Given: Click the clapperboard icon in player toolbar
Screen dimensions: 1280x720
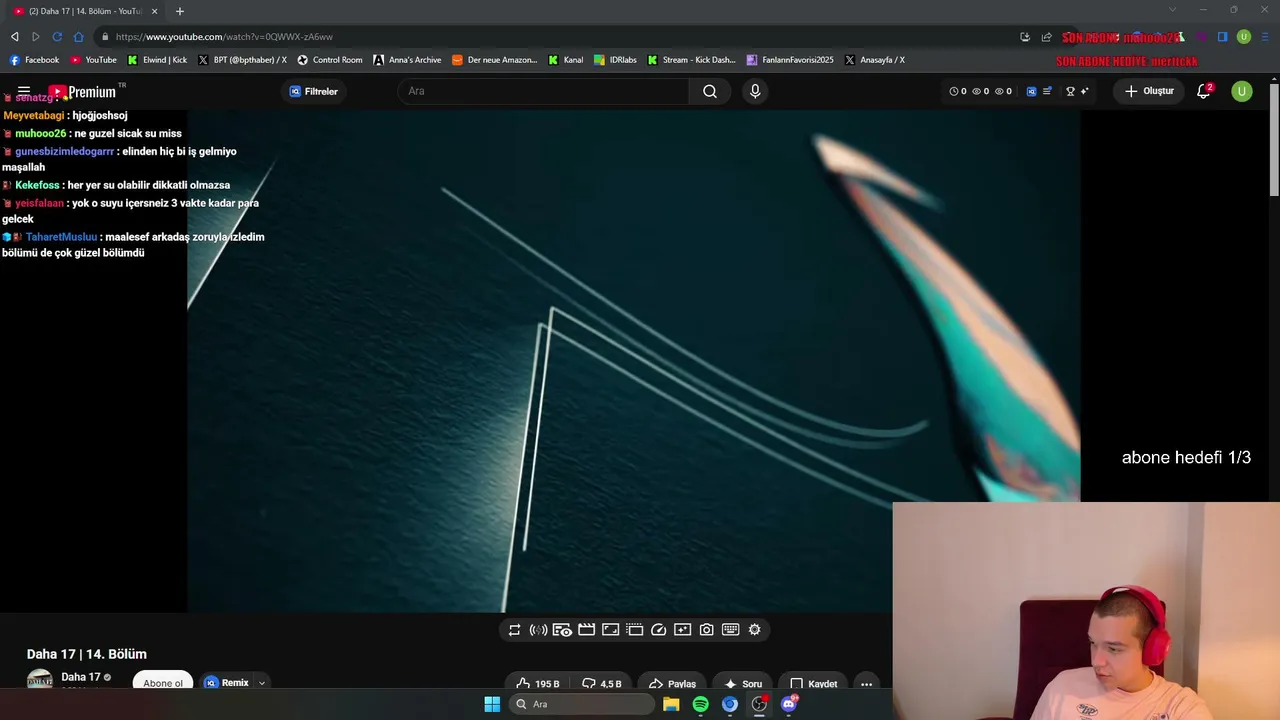Looking at the screenshot, I should [586, 630].
